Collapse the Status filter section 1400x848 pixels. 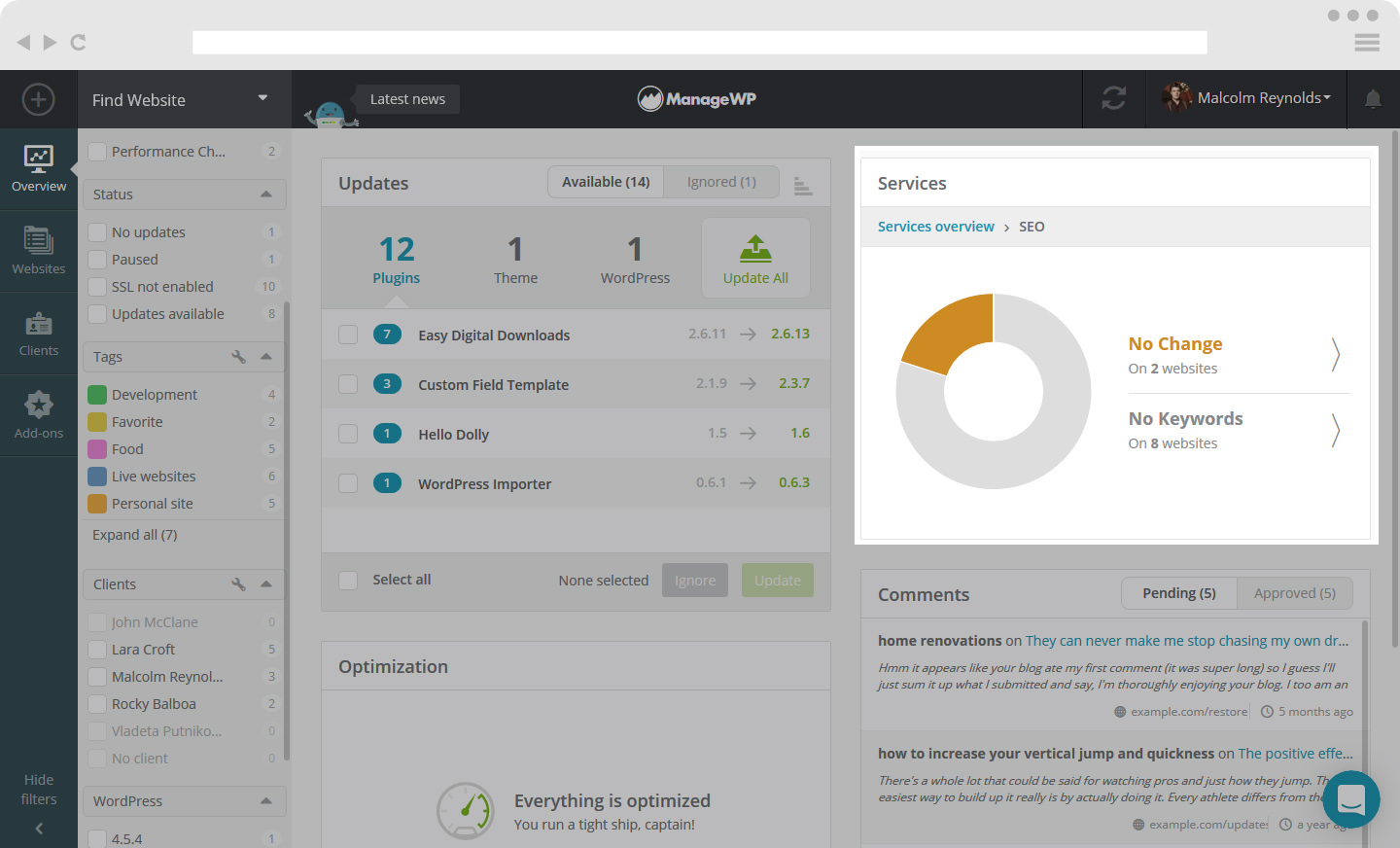tap(266, 194)
